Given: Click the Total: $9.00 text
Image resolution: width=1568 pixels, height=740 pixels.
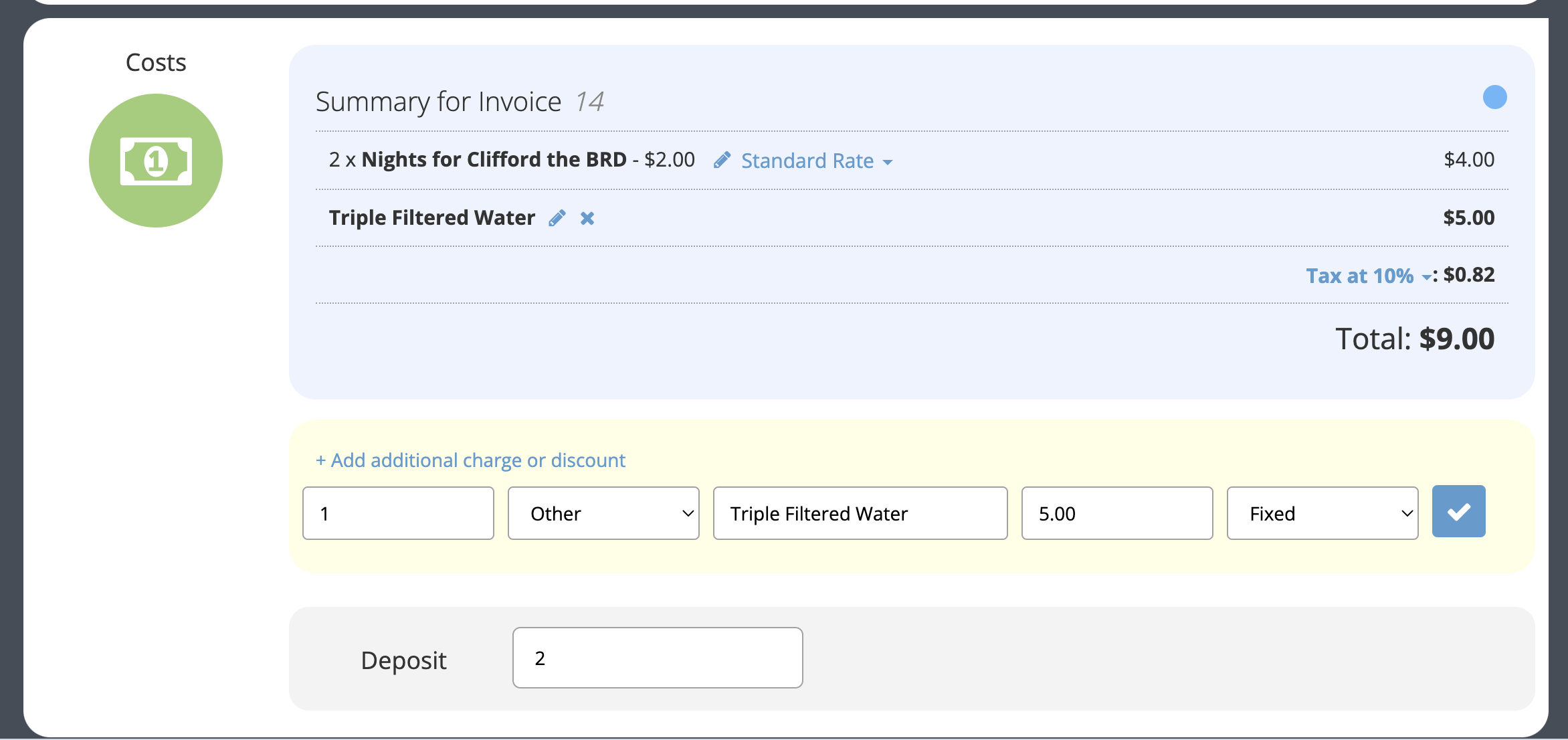Looking at the screenshot, I should point(1415,339).
